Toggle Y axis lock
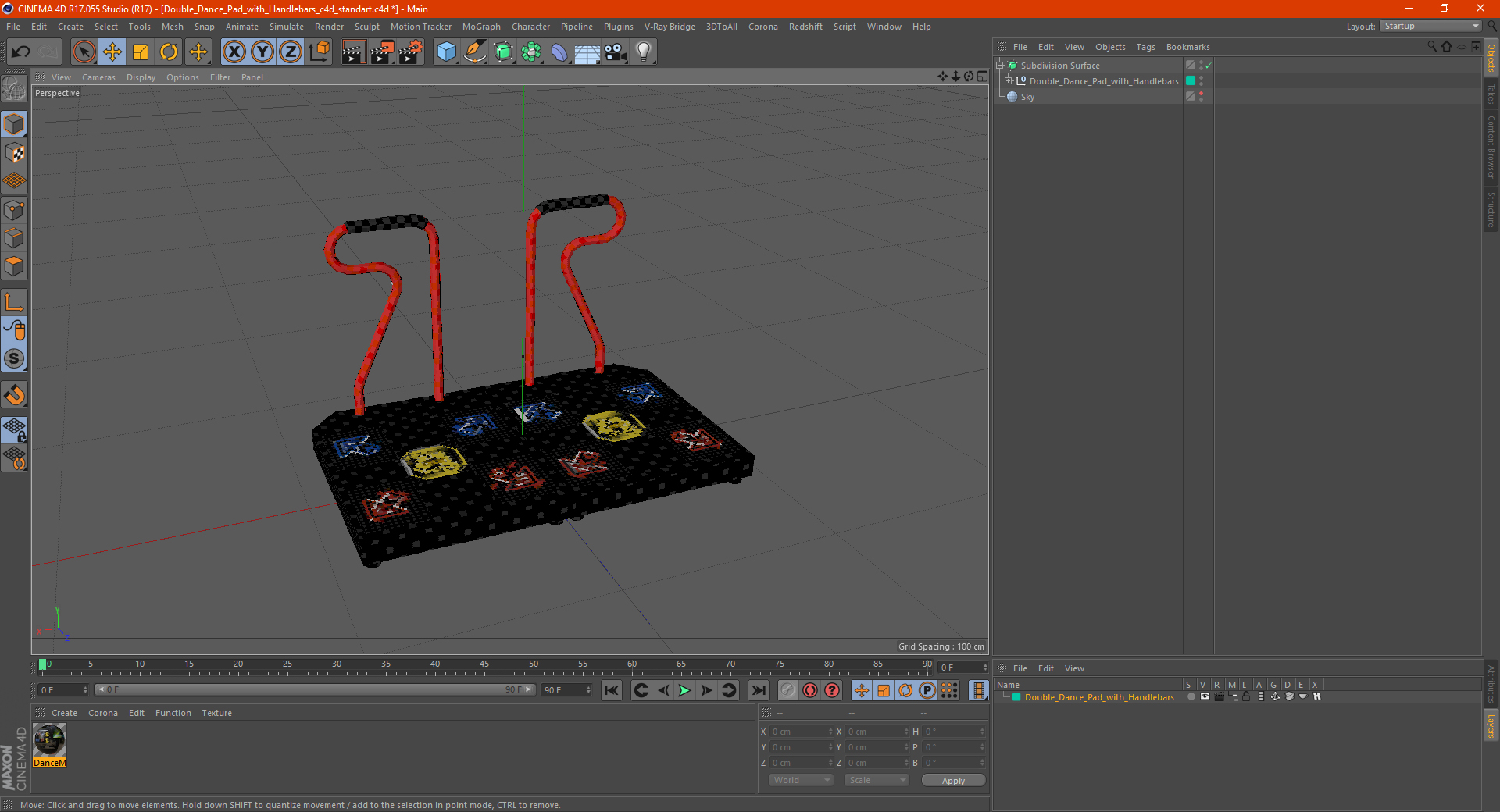The image size is (1500, 812). coord(262,52)
